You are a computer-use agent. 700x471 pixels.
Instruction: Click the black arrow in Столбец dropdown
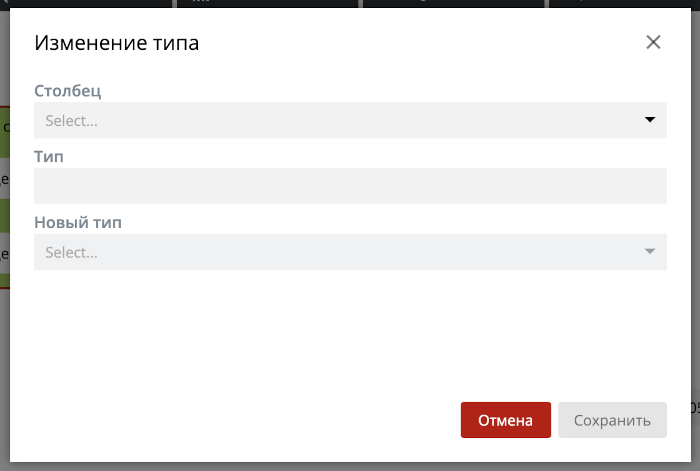(x=650, y=120)
